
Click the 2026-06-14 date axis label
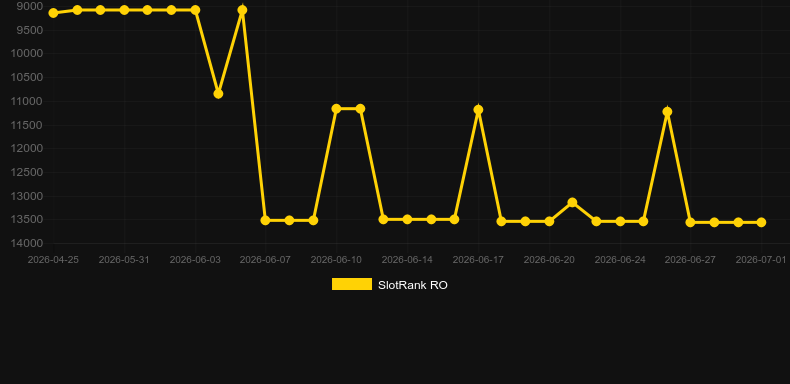407,260
